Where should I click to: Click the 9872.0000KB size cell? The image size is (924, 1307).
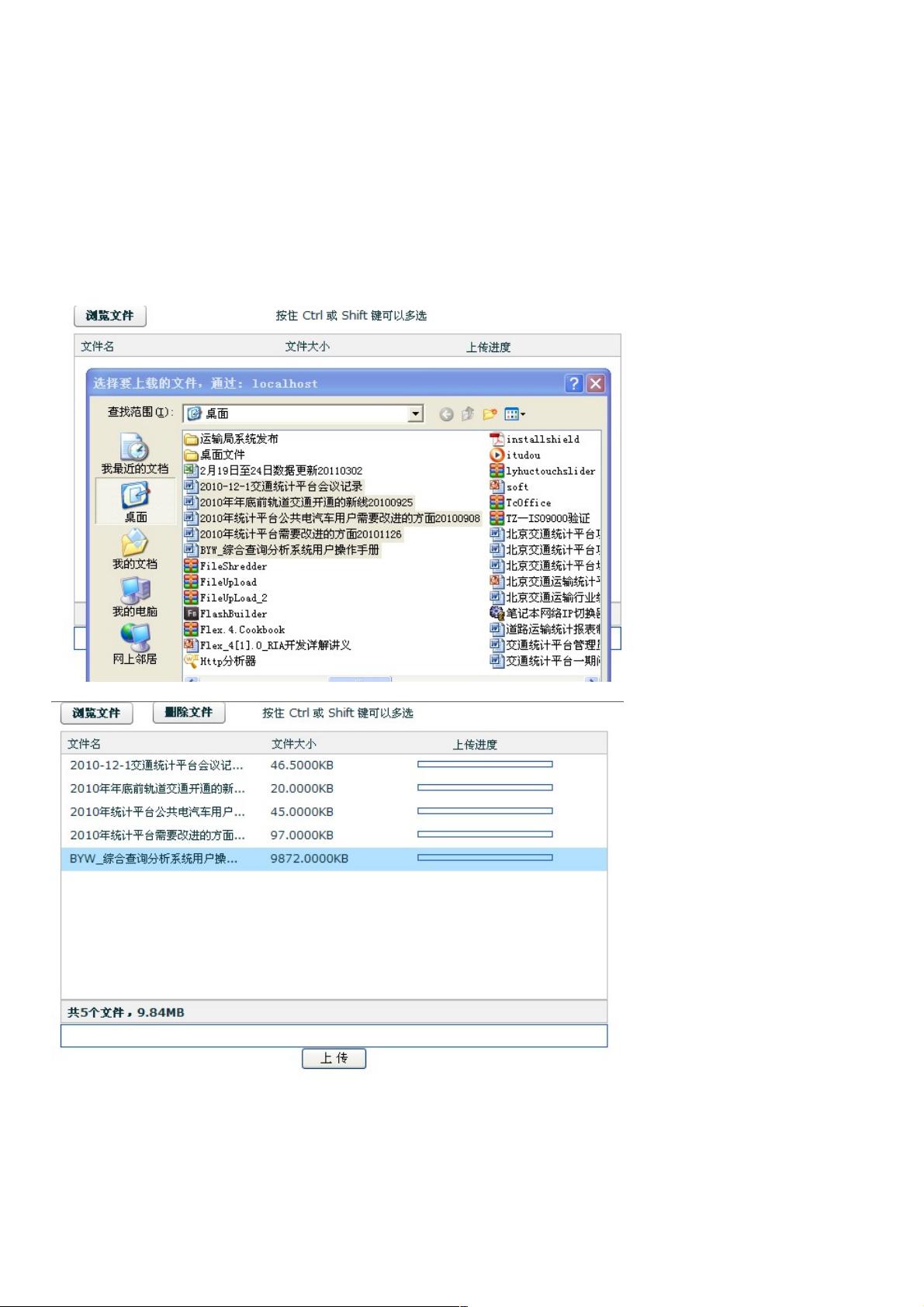[309, 859]
